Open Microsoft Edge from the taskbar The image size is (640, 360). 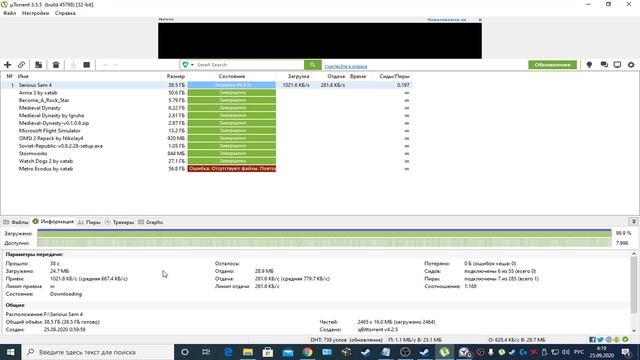pos(228,352)
